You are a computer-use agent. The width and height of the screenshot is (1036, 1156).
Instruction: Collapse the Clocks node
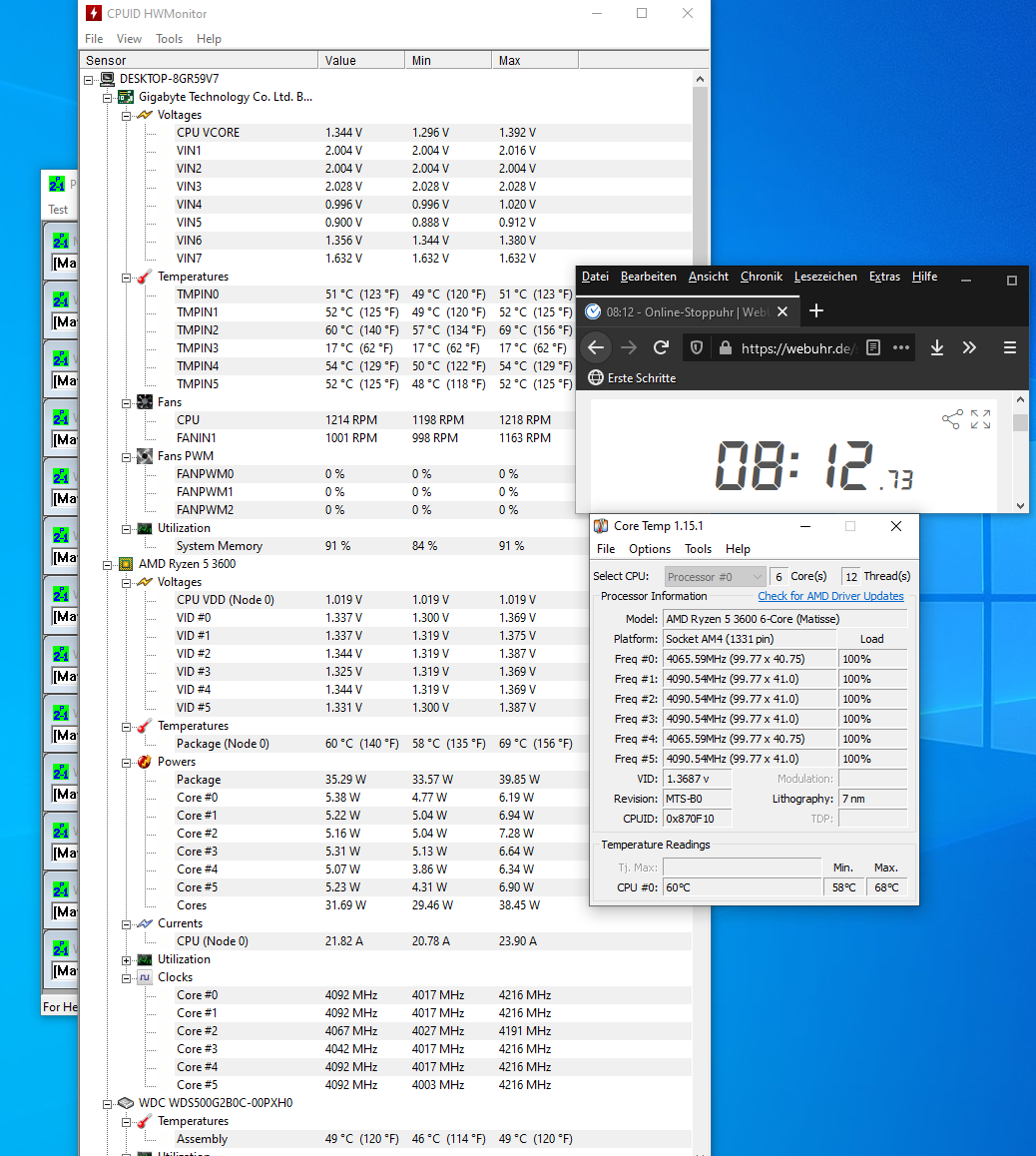126,978
